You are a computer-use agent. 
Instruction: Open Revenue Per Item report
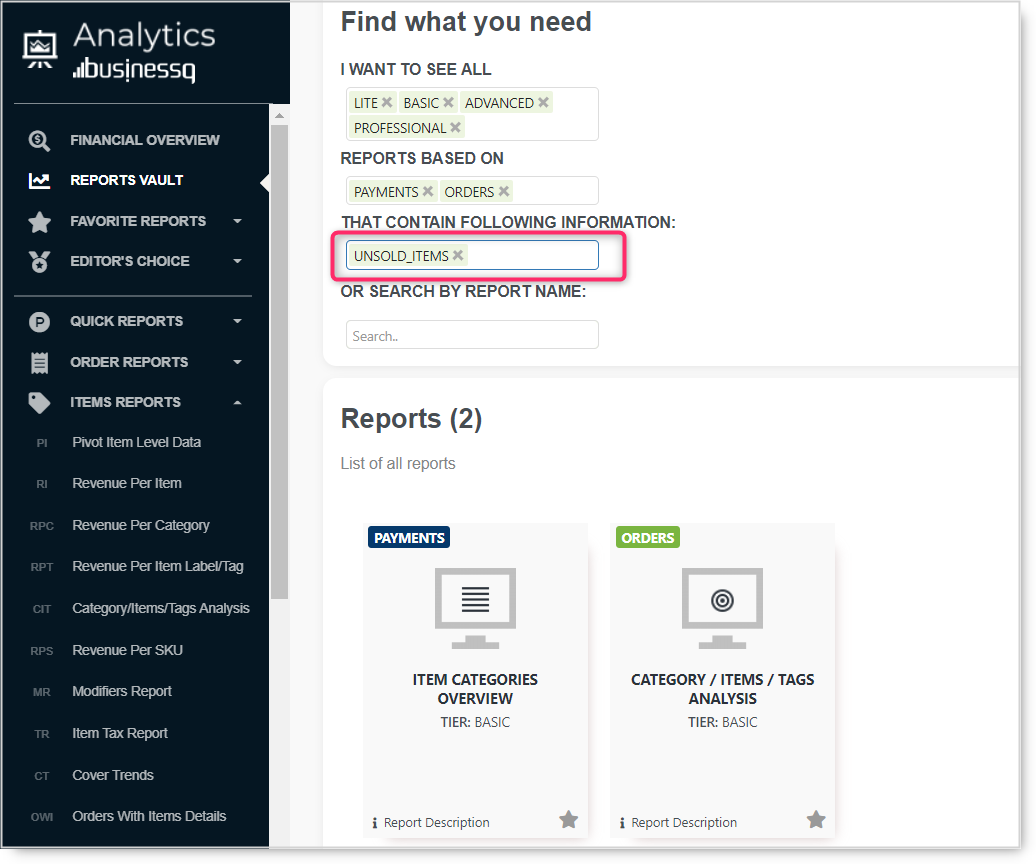127,484
